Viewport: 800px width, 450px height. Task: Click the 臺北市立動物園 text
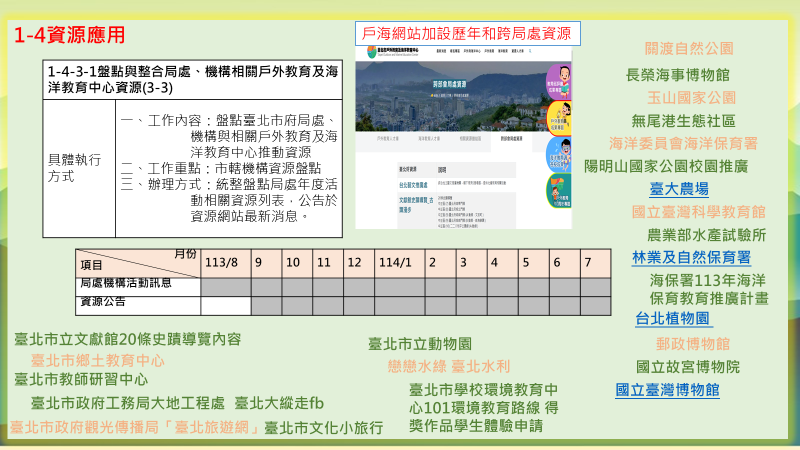click(x=420, y=344)
